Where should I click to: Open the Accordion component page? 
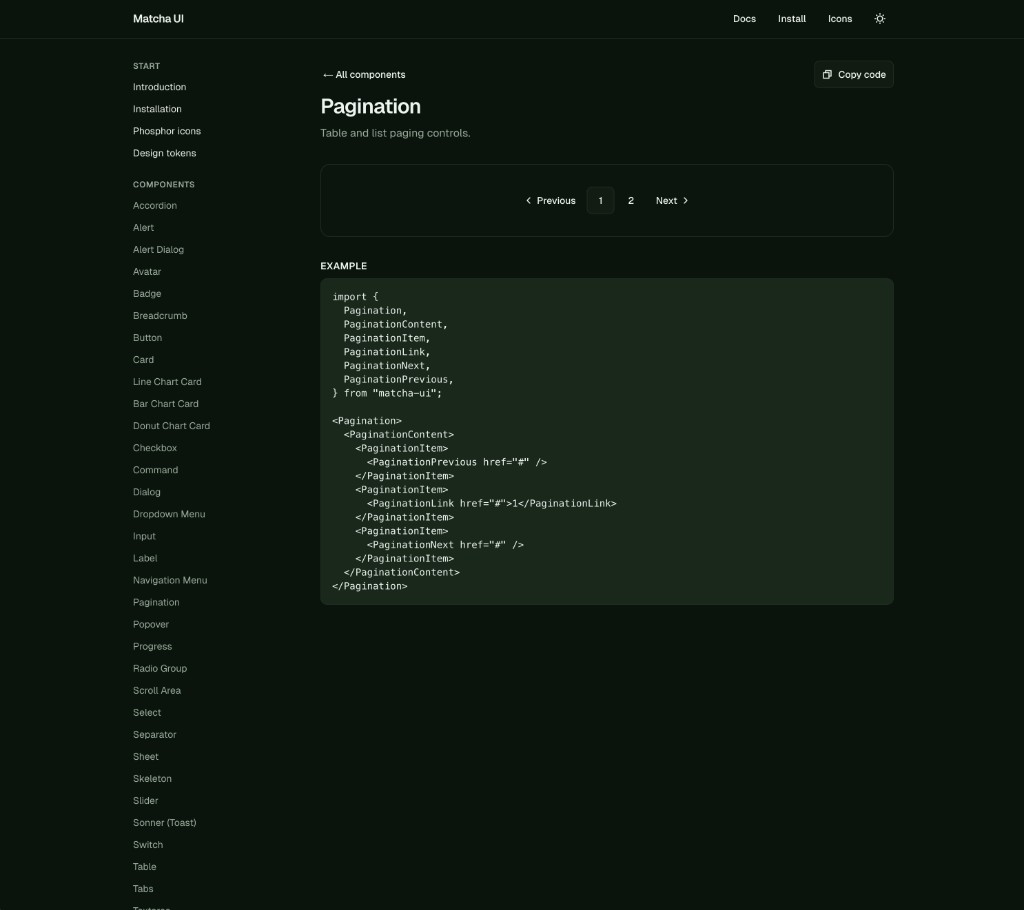point(154,205)
